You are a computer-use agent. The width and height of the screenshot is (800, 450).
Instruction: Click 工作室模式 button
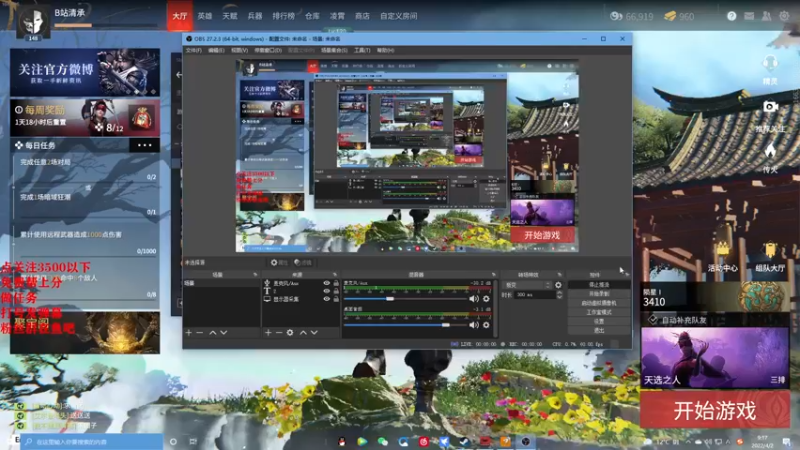tap(599, 312)
